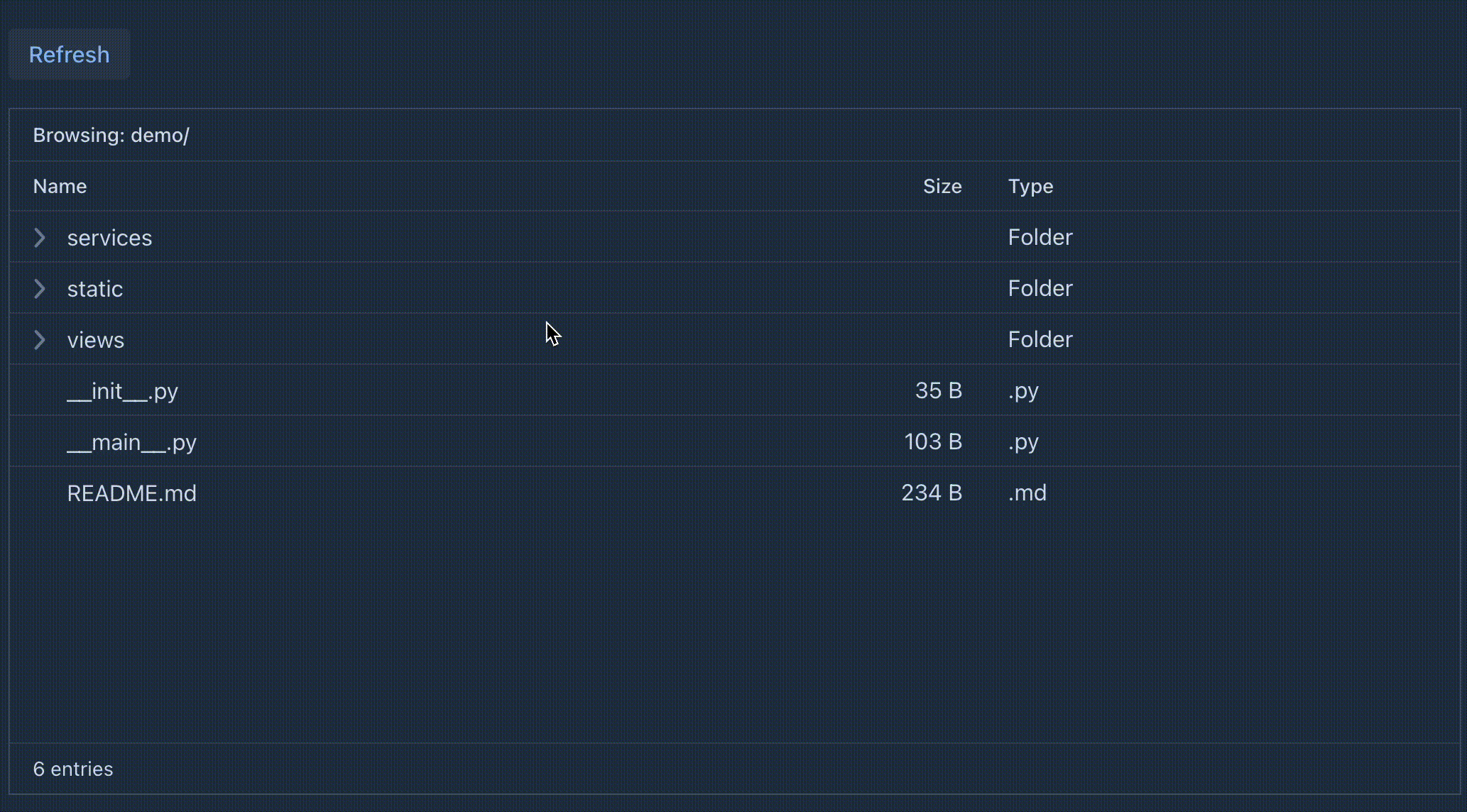The height and width of the screenshot is (812, 1467).
Task: Expand the views folder chevron
Action: [40, 340]
